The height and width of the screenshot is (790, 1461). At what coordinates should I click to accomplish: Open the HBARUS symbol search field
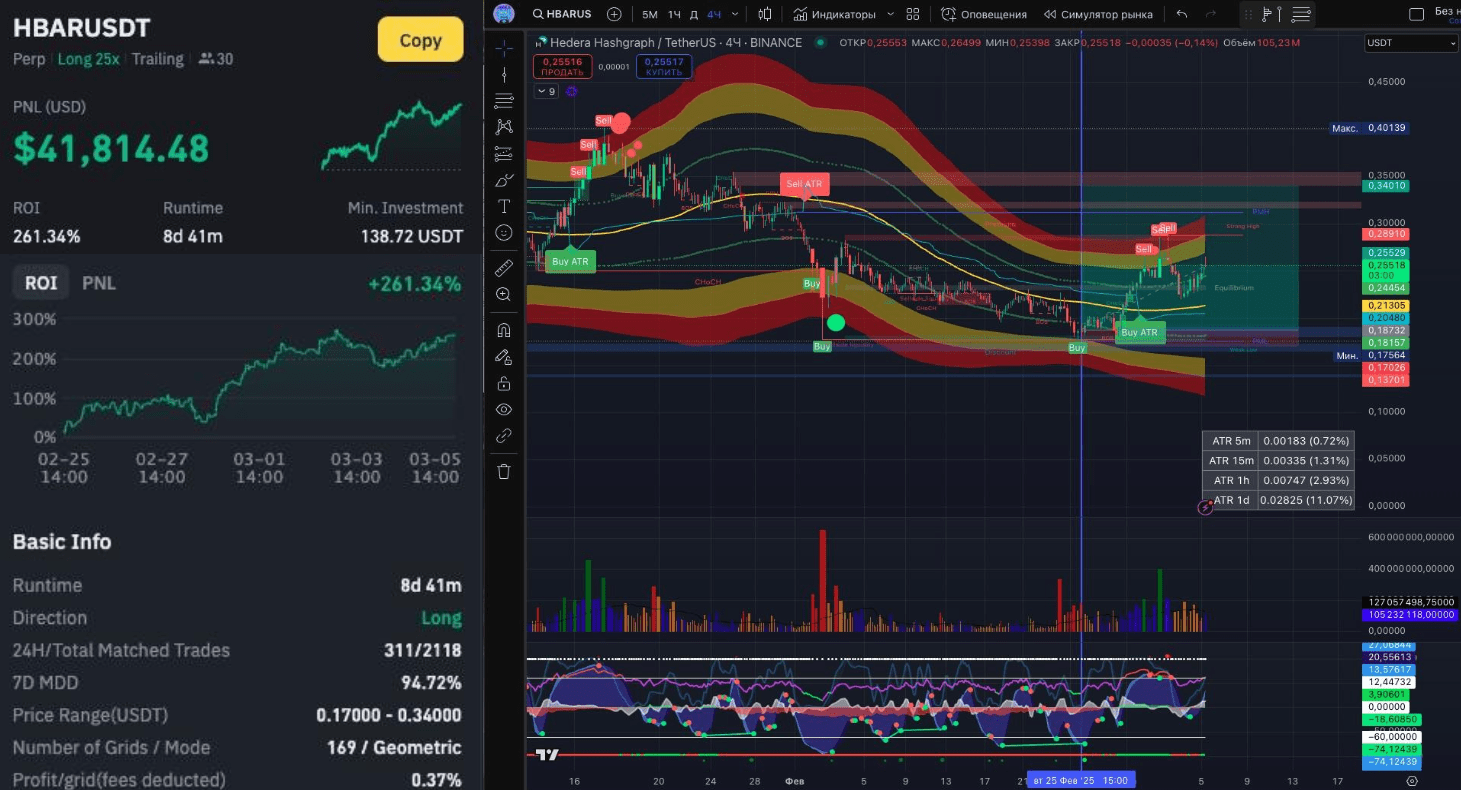[565, 14]
